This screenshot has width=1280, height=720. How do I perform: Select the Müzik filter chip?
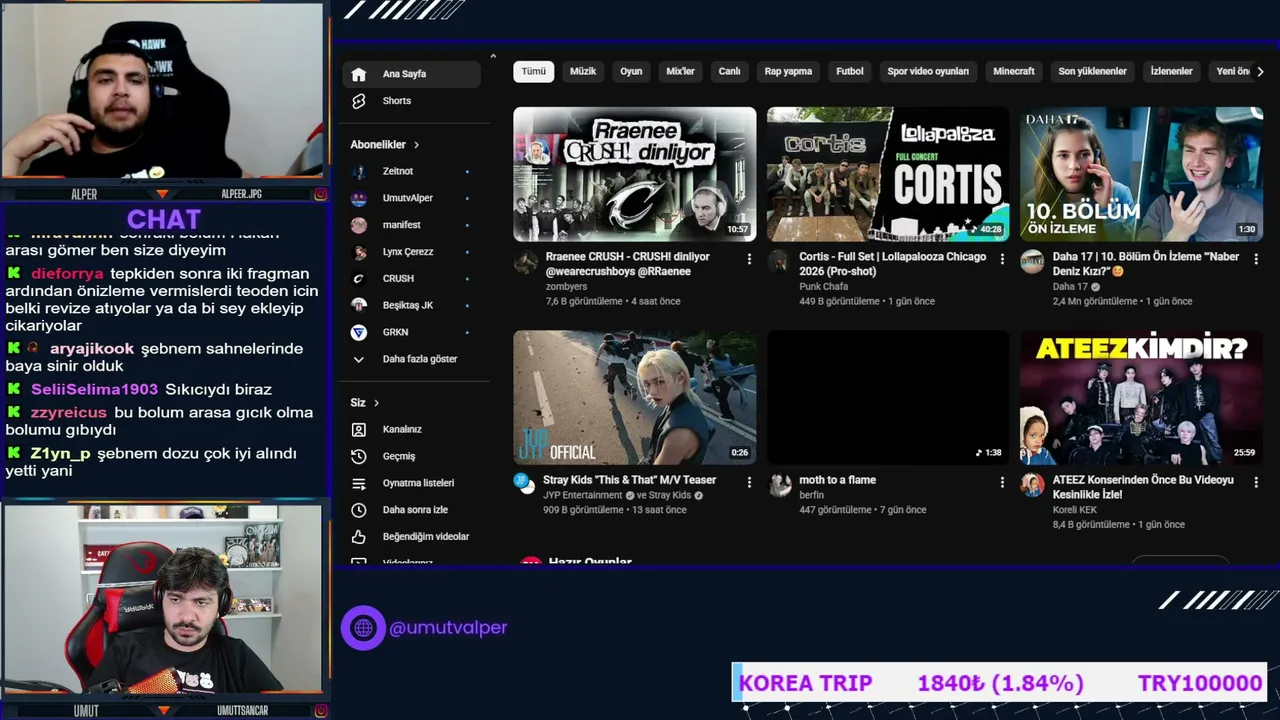coord(583,72)
